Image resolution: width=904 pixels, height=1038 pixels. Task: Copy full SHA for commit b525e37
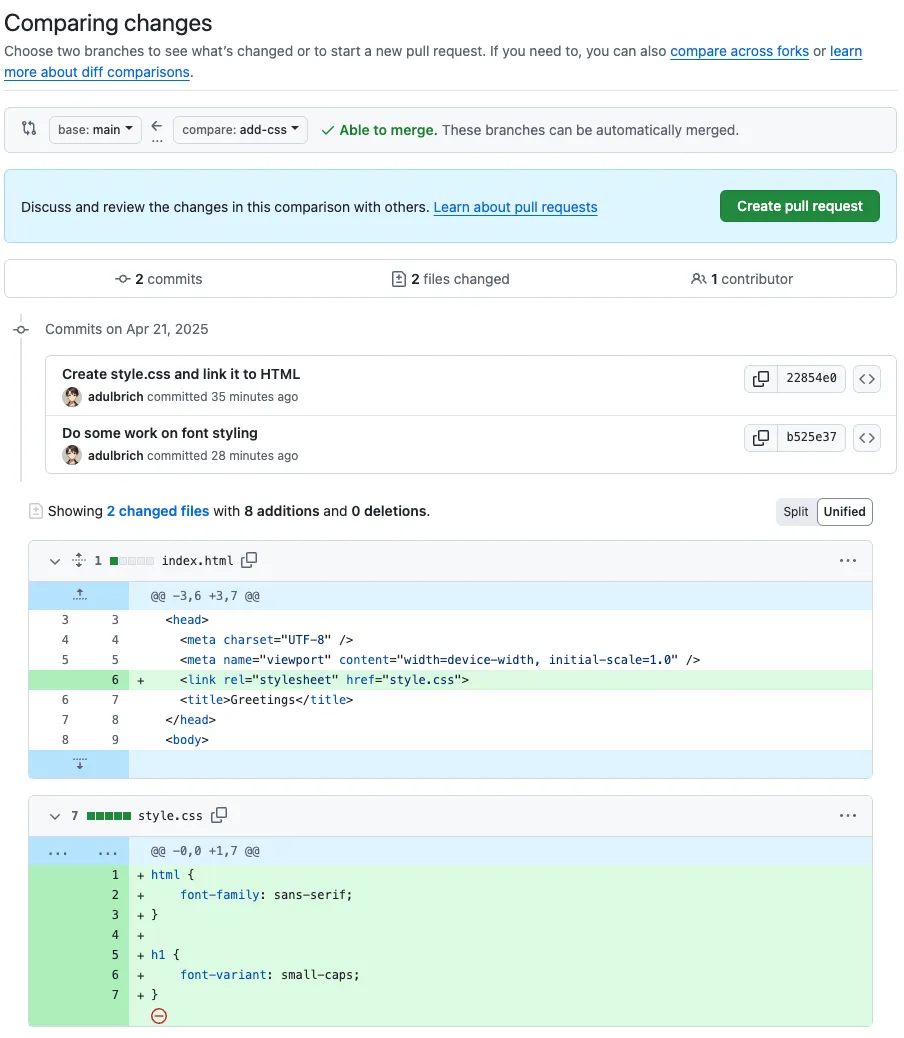[x=761, y=438]
